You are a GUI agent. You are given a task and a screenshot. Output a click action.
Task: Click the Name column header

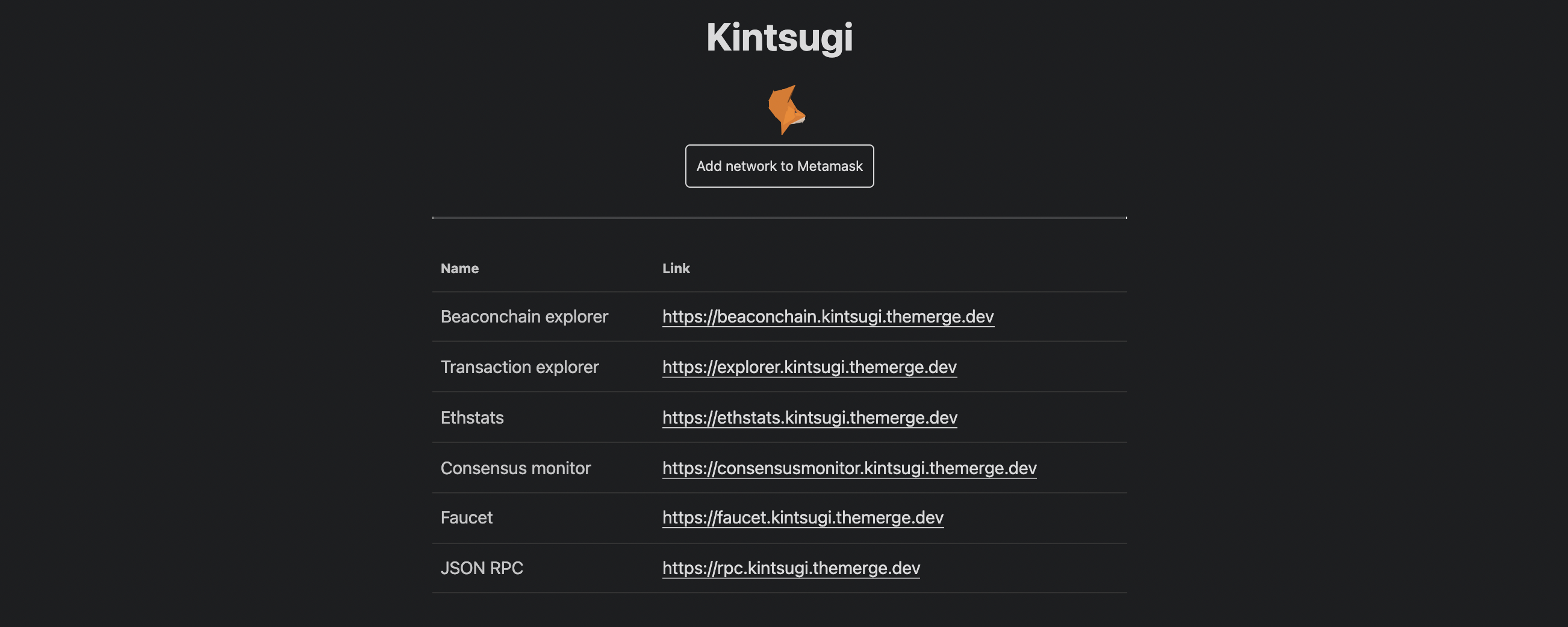[459, 268]
